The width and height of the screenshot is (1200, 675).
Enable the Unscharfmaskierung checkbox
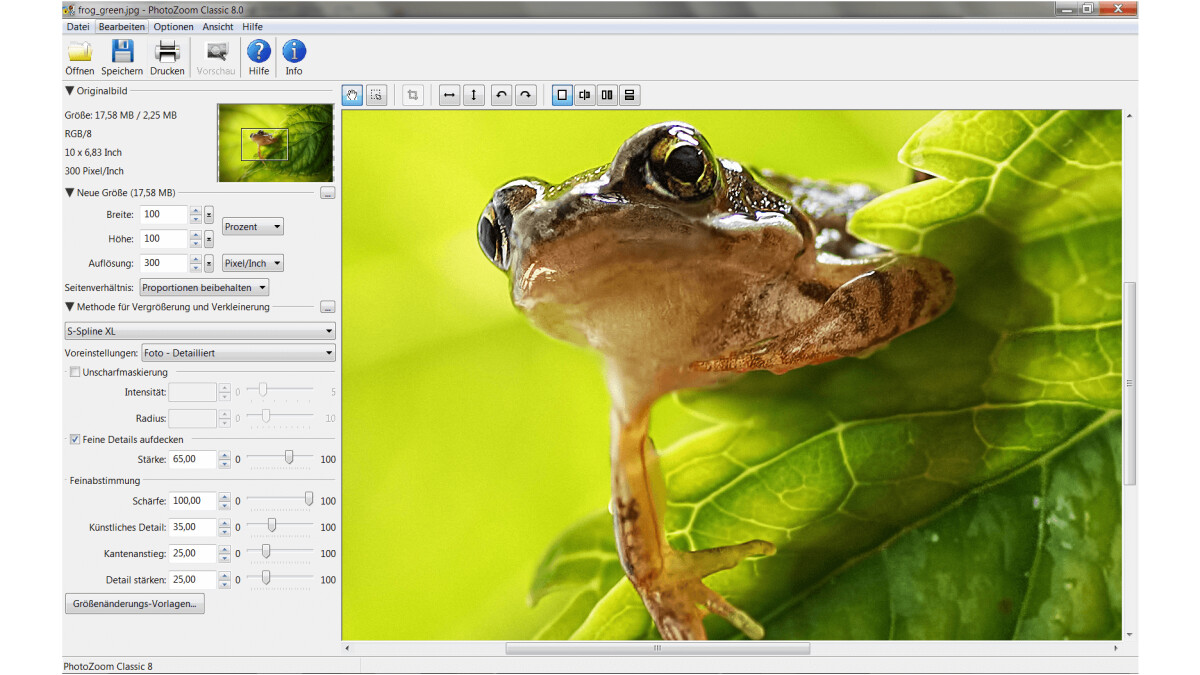75,372
